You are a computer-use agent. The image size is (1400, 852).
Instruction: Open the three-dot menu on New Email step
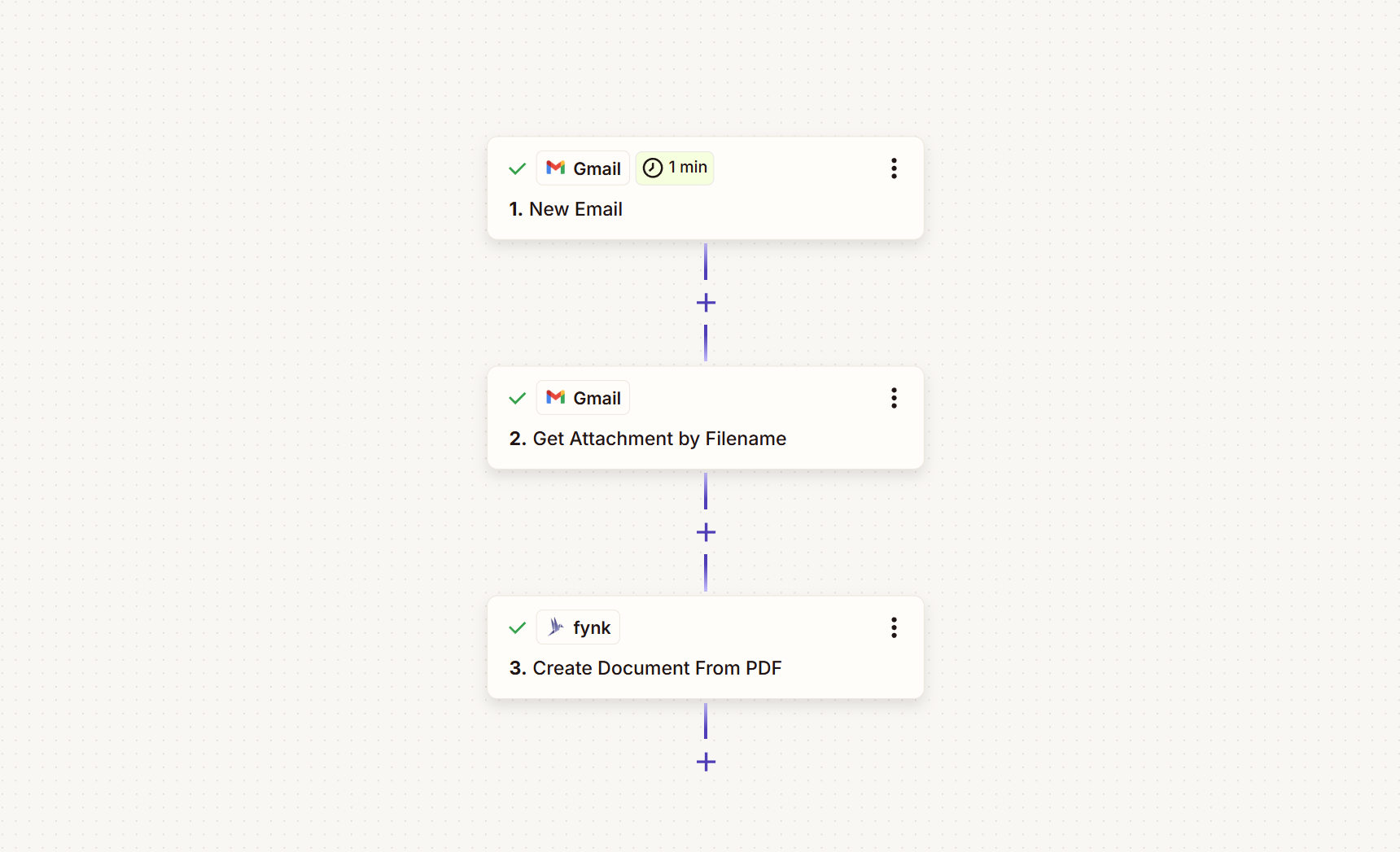tap(894, 168)
